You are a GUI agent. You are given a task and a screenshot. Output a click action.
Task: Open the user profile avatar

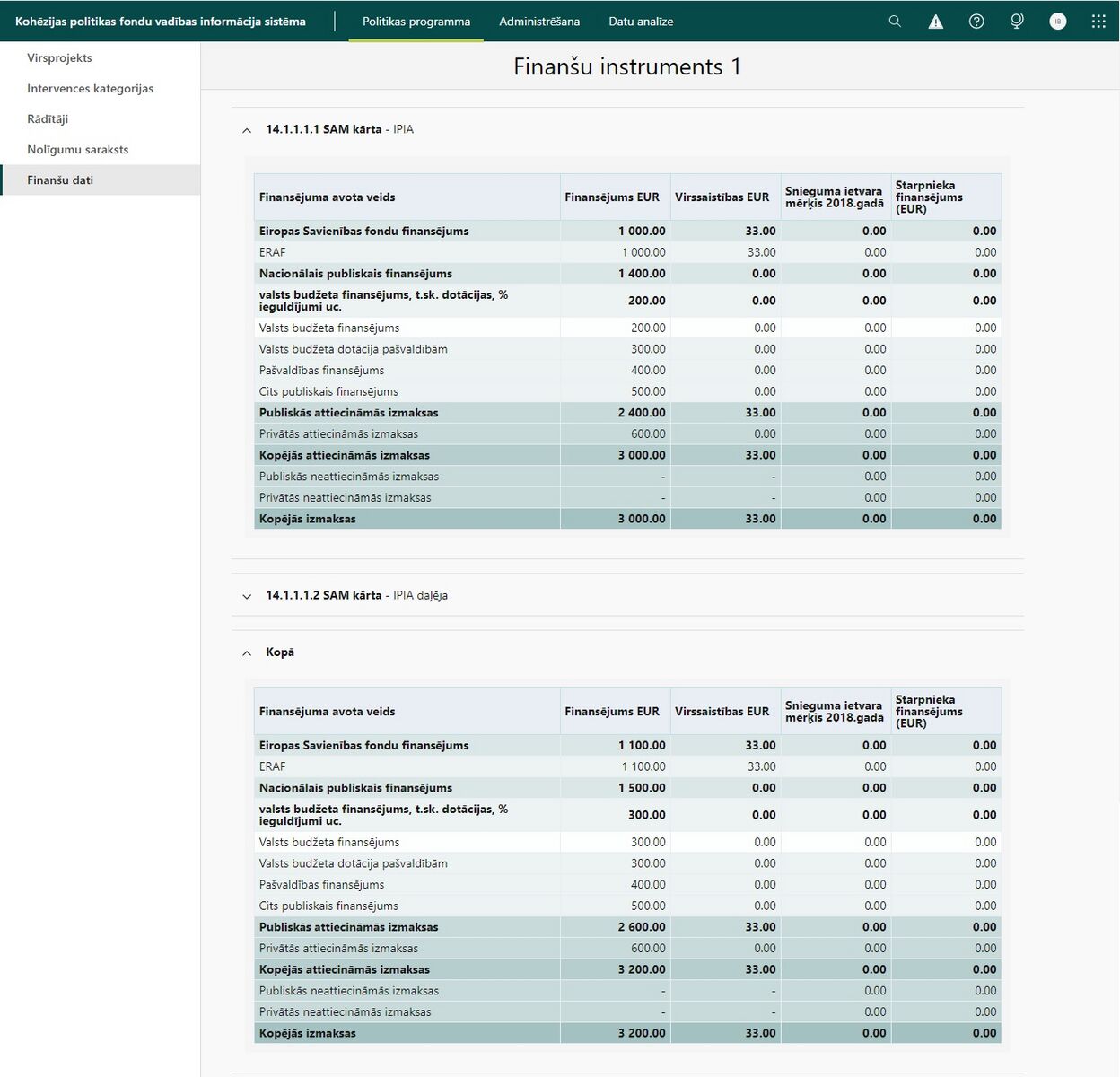coord(1058,22)
